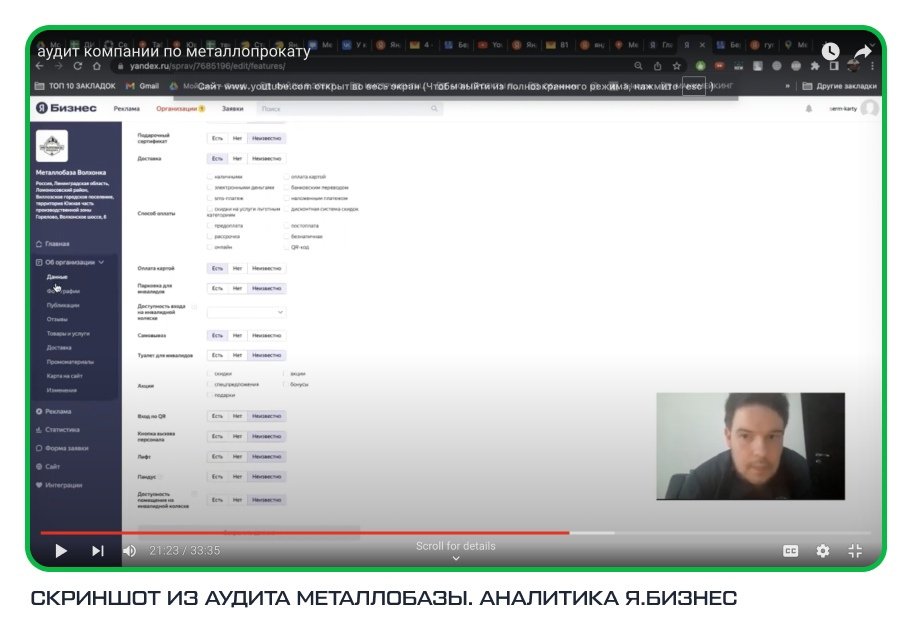The width and height of the screenshot is (912, 641).
Task: Seek on the red video progress bar
Action: tap(305, 532)
